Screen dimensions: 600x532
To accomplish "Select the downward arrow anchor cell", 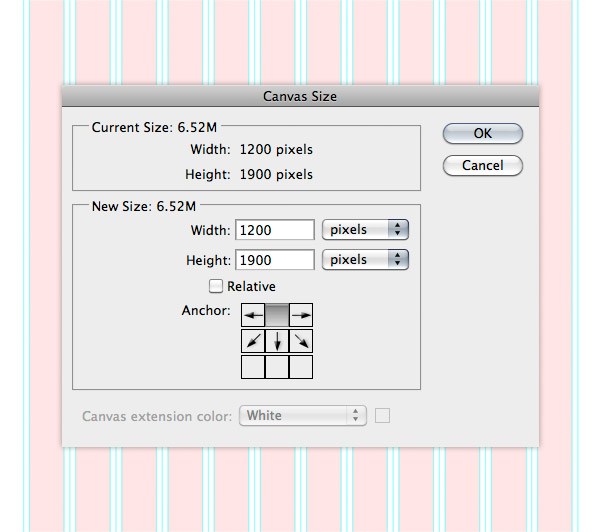I will 277,341.
